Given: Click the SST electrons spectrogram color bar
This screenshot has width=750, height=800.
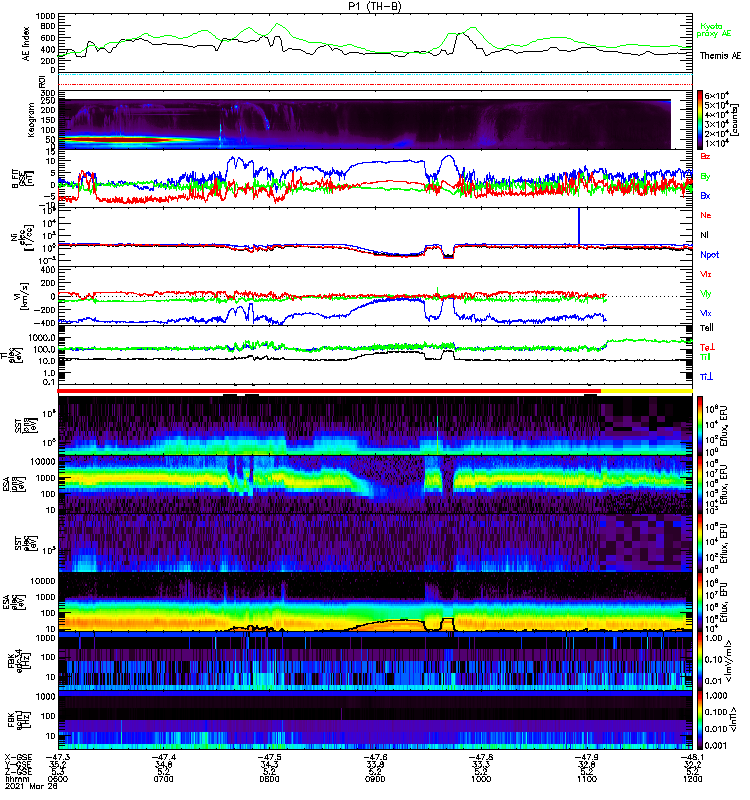Looking at the screenshot, I should (700, 543).
